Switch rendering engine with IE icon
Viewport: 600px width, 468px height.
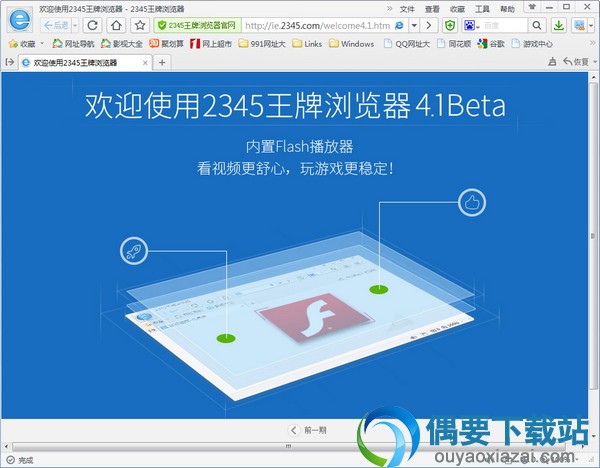click(399, 26)
